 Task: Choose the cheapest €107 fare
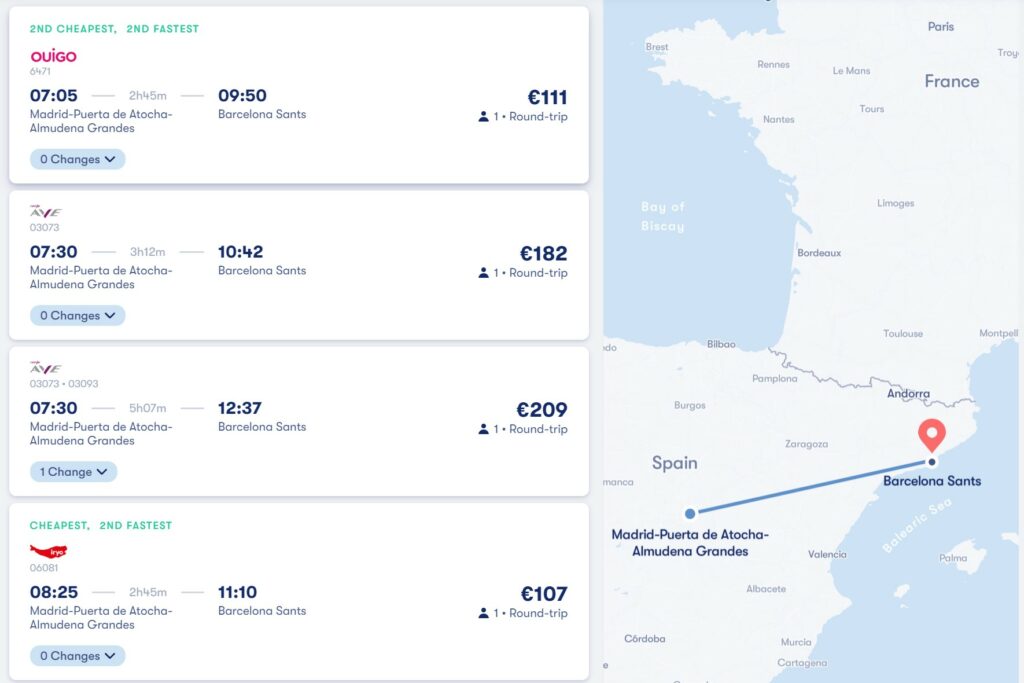(543, 594)
